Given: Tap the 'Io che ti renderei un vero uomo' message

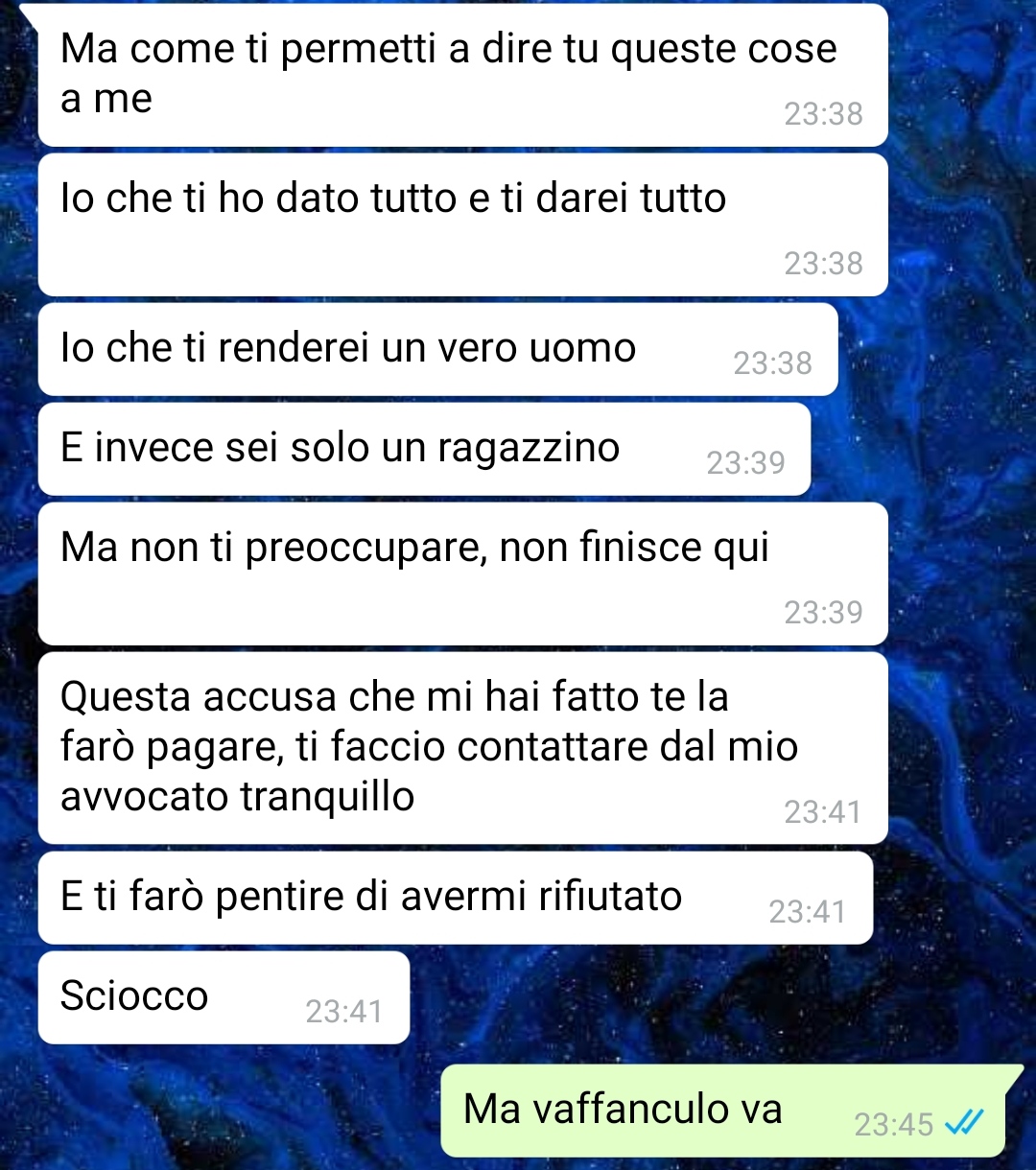Looking at the screenshot, I should click(x=437, y=349).
